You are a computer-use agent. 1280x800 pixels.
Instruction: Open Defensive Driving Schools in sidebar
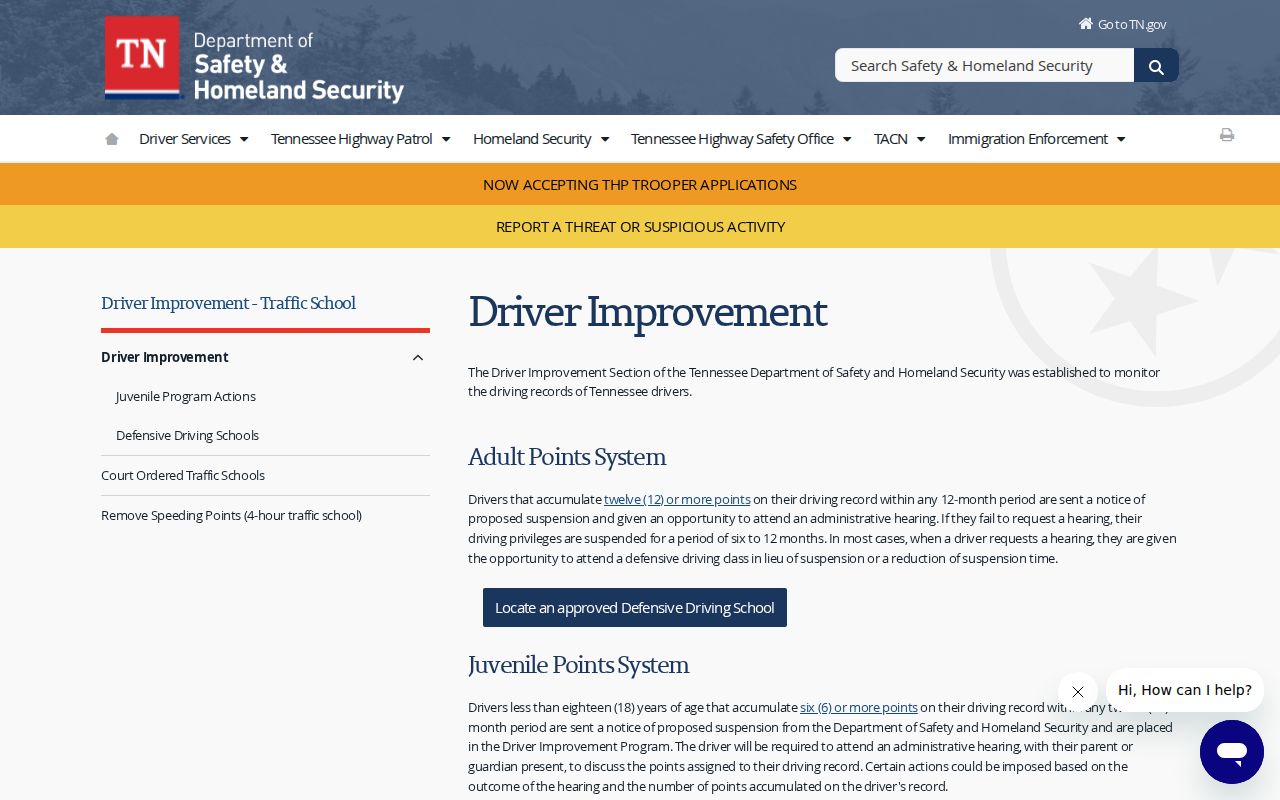(187, 436)
